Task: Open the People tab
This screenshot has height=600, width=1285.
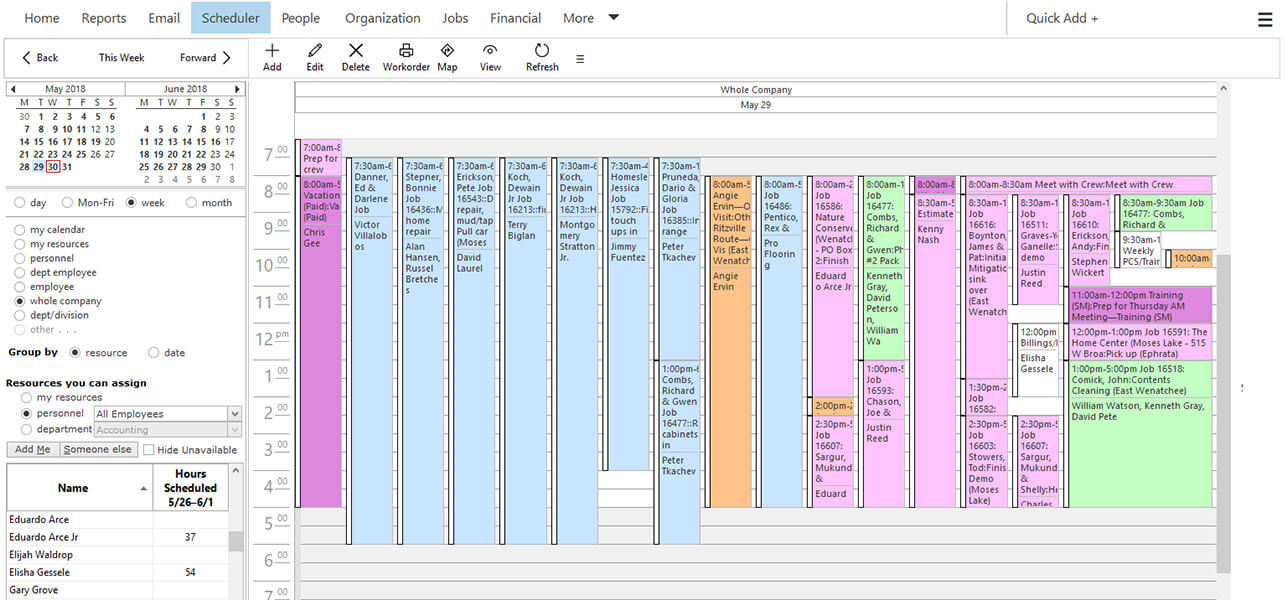Action: [x=301, y=18]
